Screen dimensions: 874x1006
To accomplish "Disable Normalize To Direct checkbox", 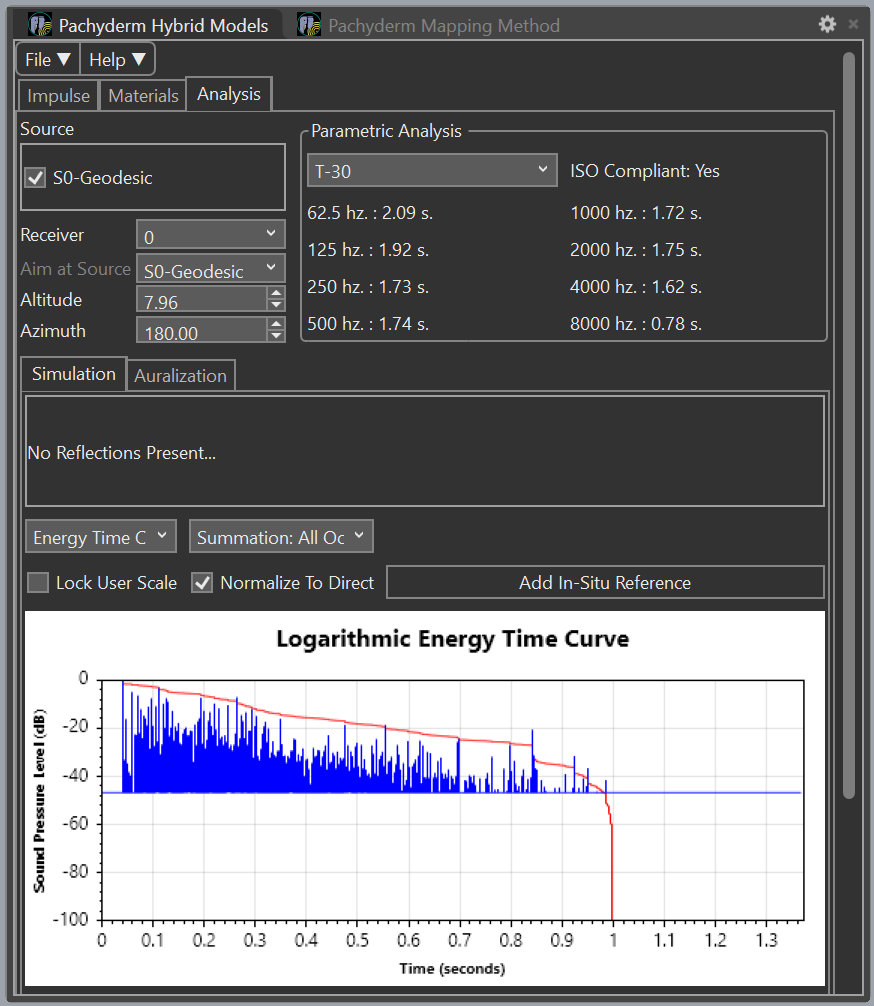I will click(203, 583).
